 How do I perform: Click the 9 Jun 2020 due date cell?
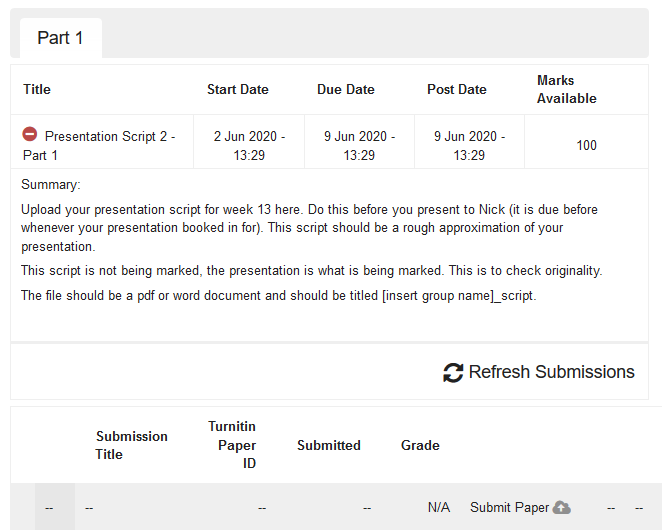359,145
